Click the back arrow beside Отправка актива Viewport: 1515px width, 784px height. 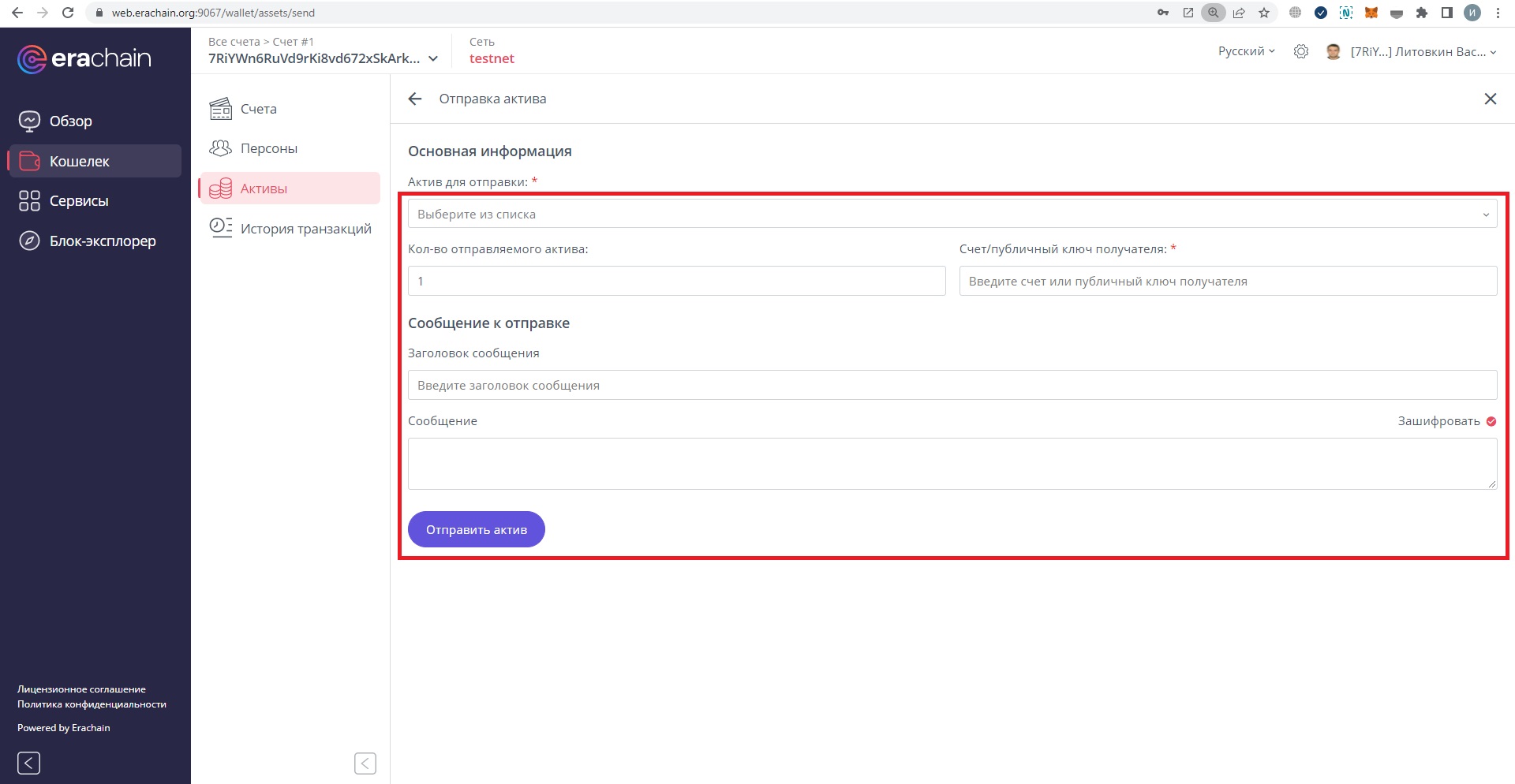click(x=415, y=99)
